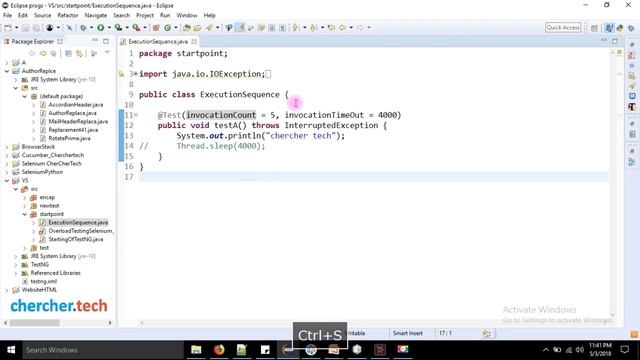Select Referenced Libraries node
Viewport: 640px width, 360px height.
coord(56,273)
